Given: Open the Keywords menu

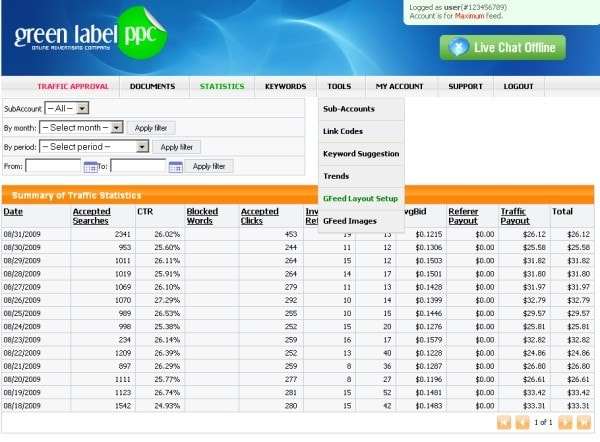Looking at the screenshot, I should click(x=285, y=86).
